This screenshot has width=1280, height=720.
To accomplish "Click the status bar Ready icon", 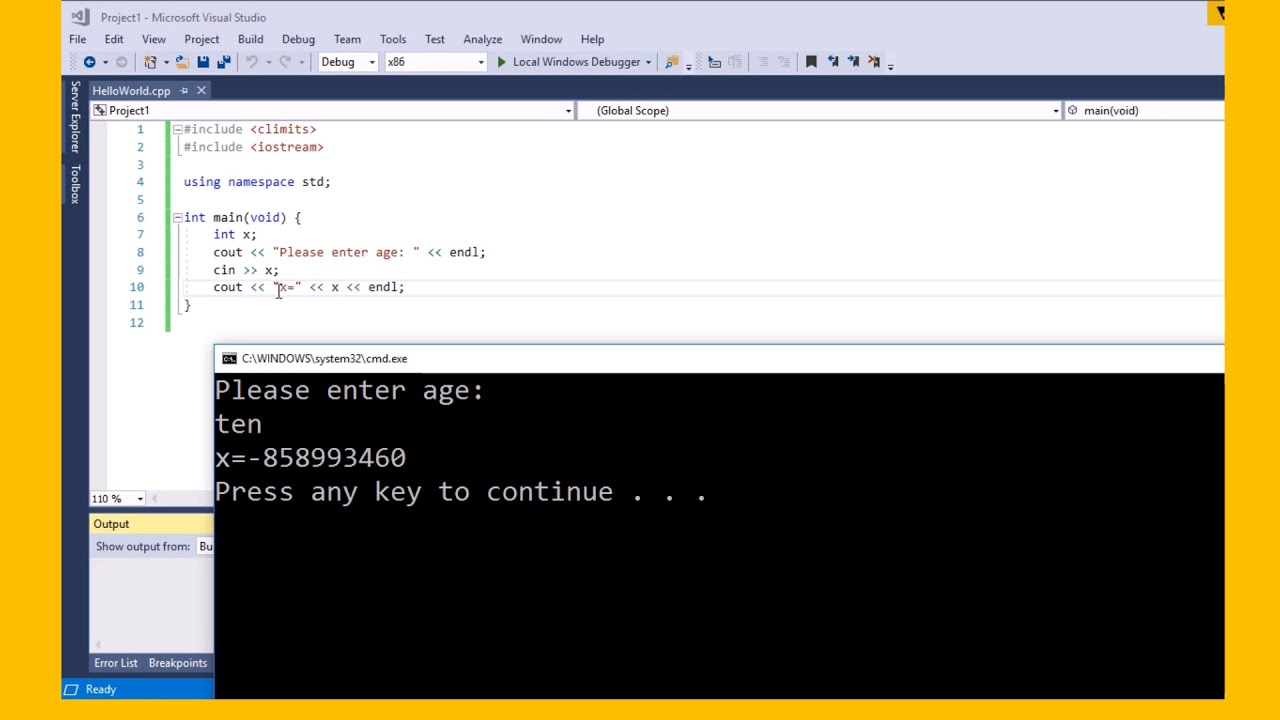I will [x=71, y=689].
